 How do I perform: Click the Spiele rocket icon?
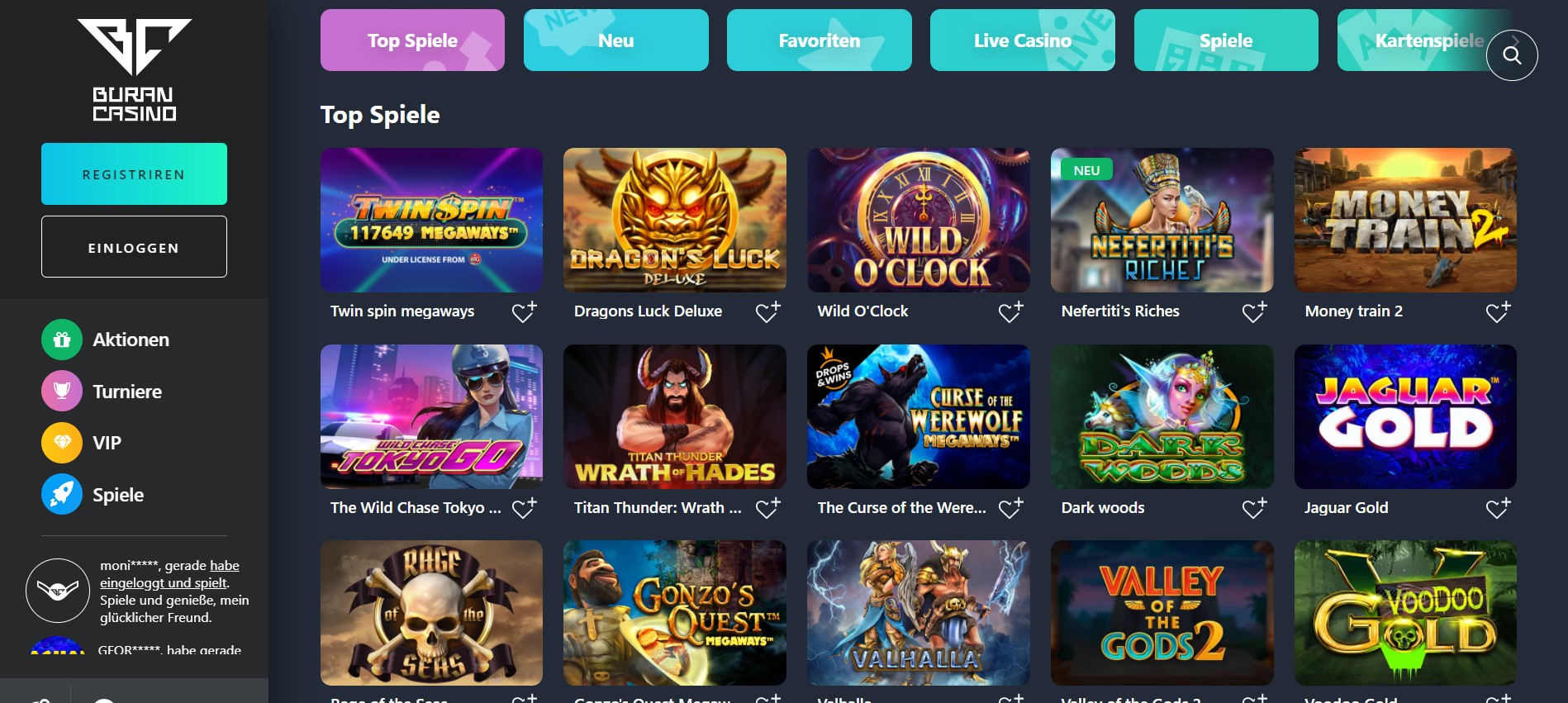tap(62, 495)
